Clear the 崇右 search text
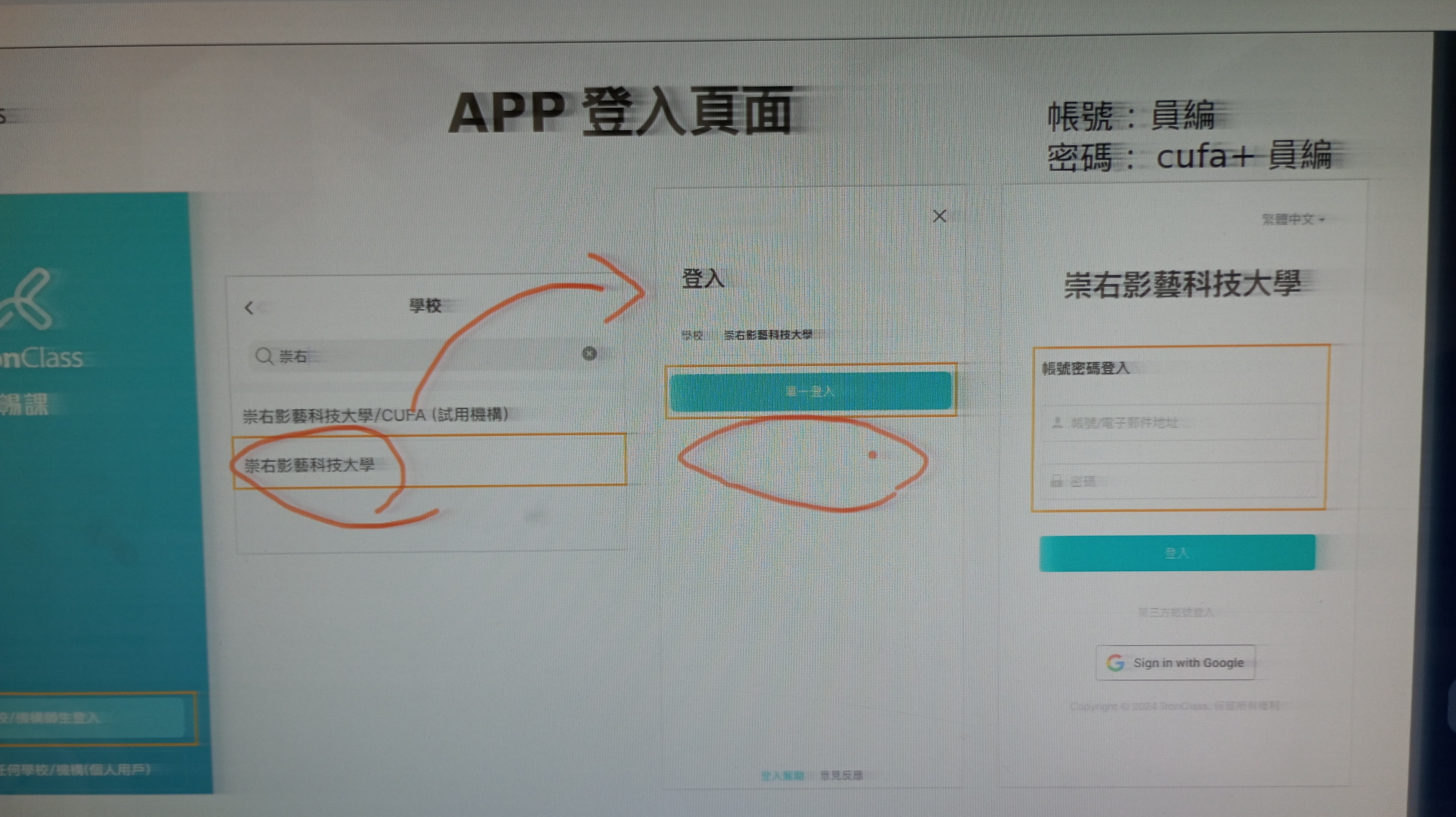The height and width of the screenshot is (817, 1456). coord(589,354)
